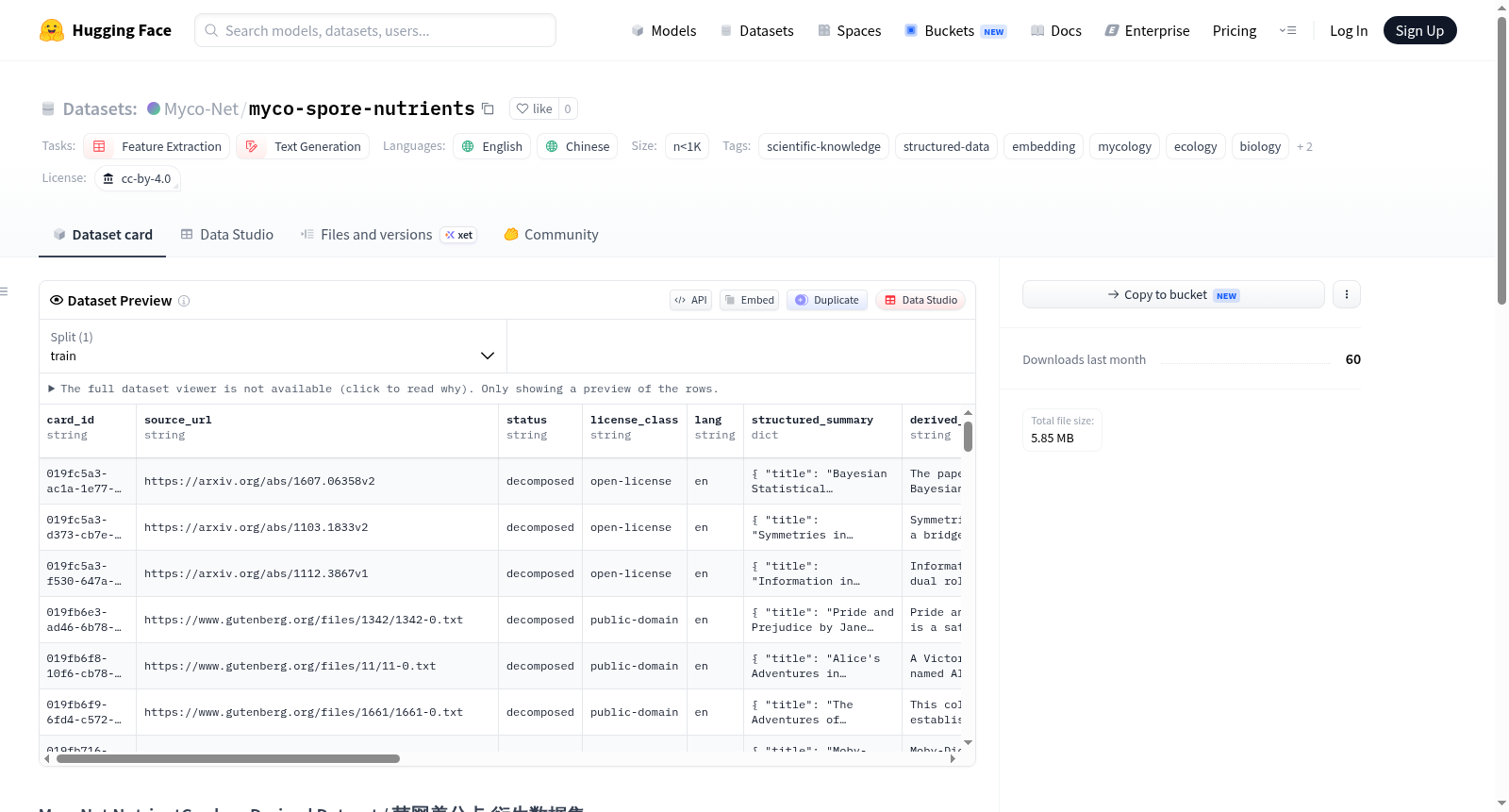Click the Log In link
Image resolution: width=1509 pixels, height=812 pixels.
pyautogui.click(x=1349, y=30)
